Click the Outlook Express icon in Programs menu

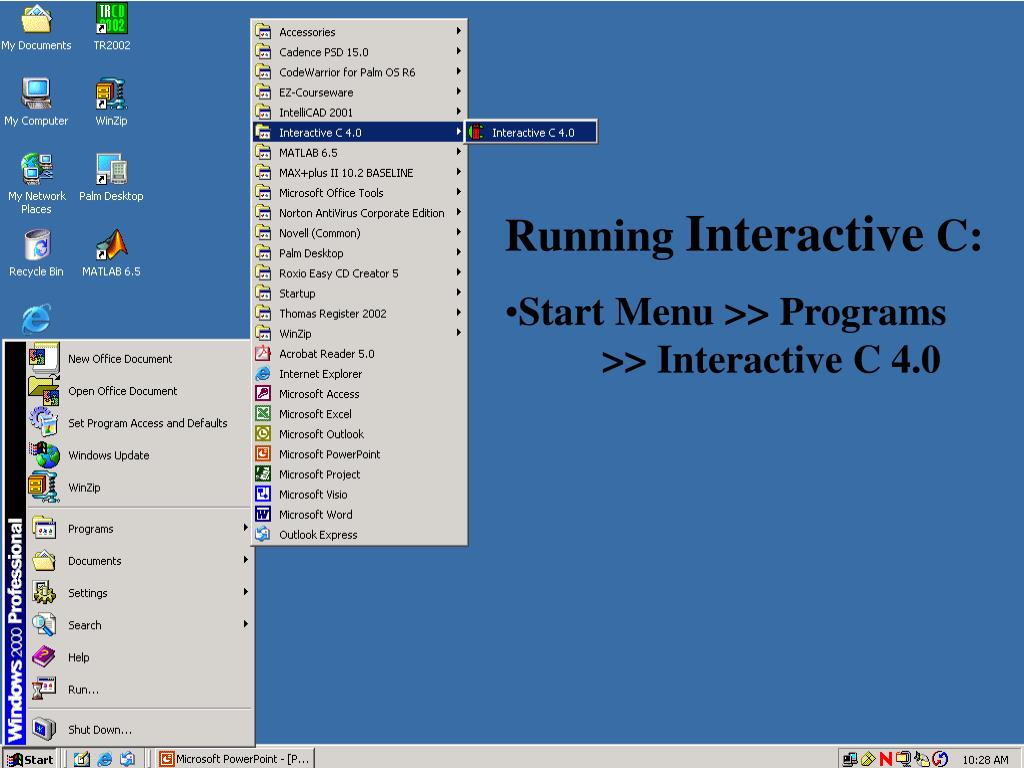tap(263, 534)
